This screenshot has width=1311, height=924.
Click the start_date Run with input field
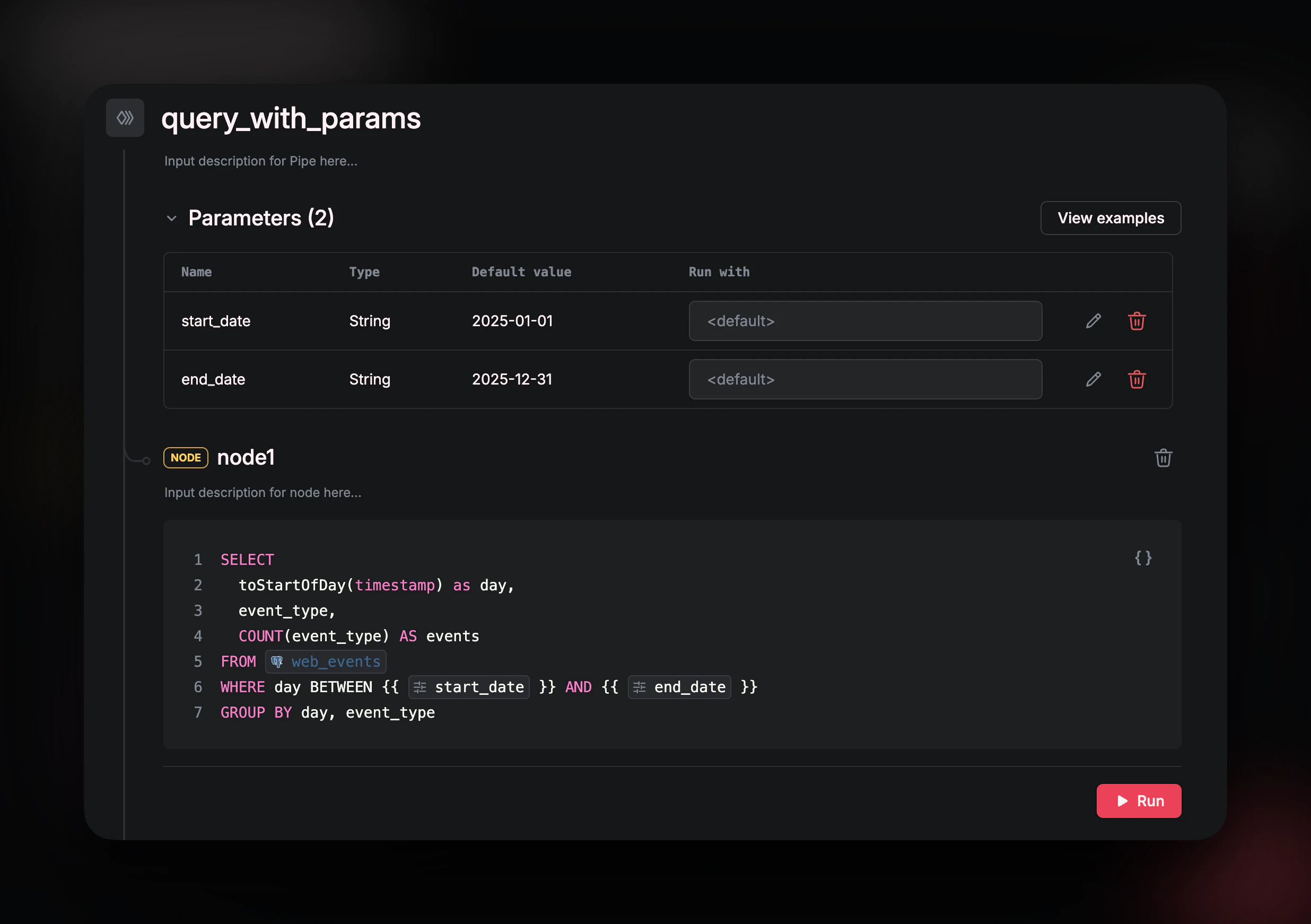pyautogui.click(x=864, y=321)
